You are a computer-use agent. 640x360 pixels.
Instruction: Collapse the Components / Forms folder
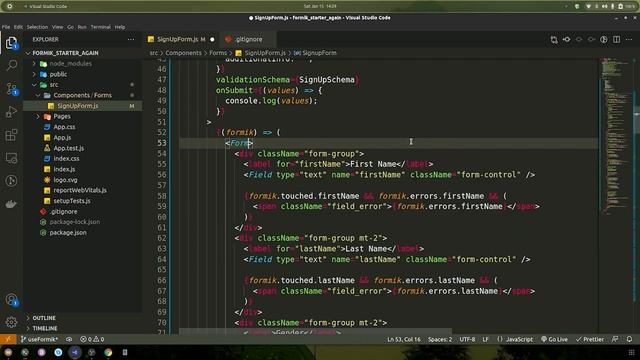tap(82, 96)
